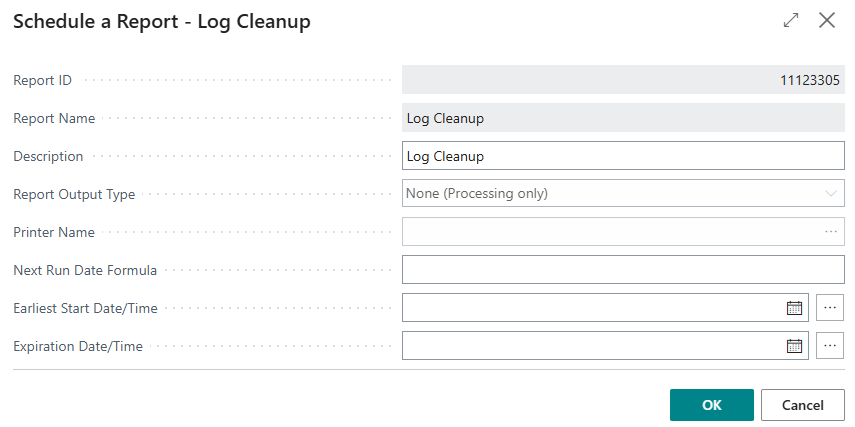Select the Earliest Start Date/Time input box
Viewport: 855px width, 427px height.
click(x=592, y=308)
